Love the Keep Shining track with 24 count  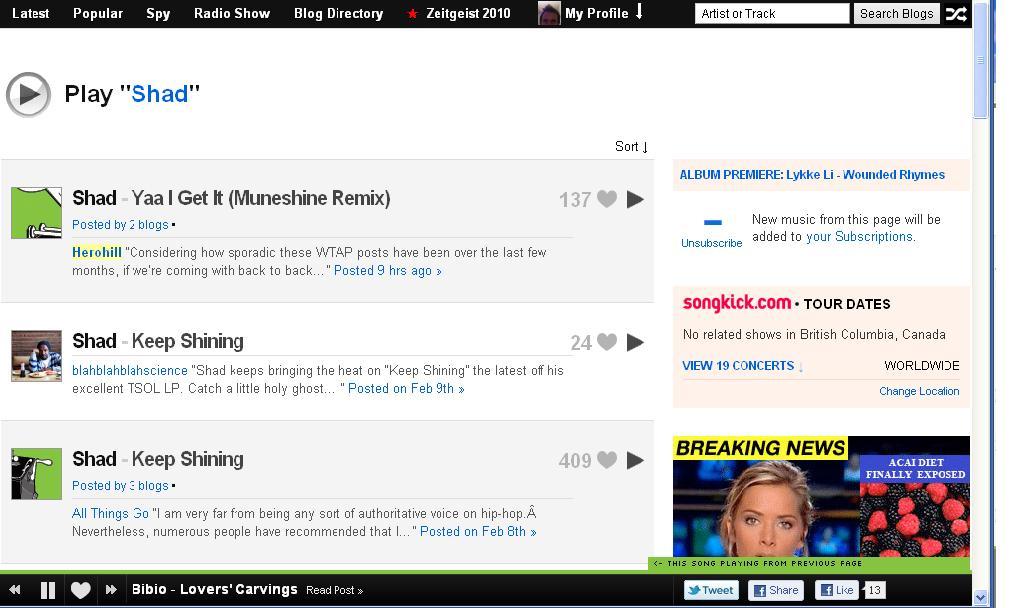[x=607, y=342]
